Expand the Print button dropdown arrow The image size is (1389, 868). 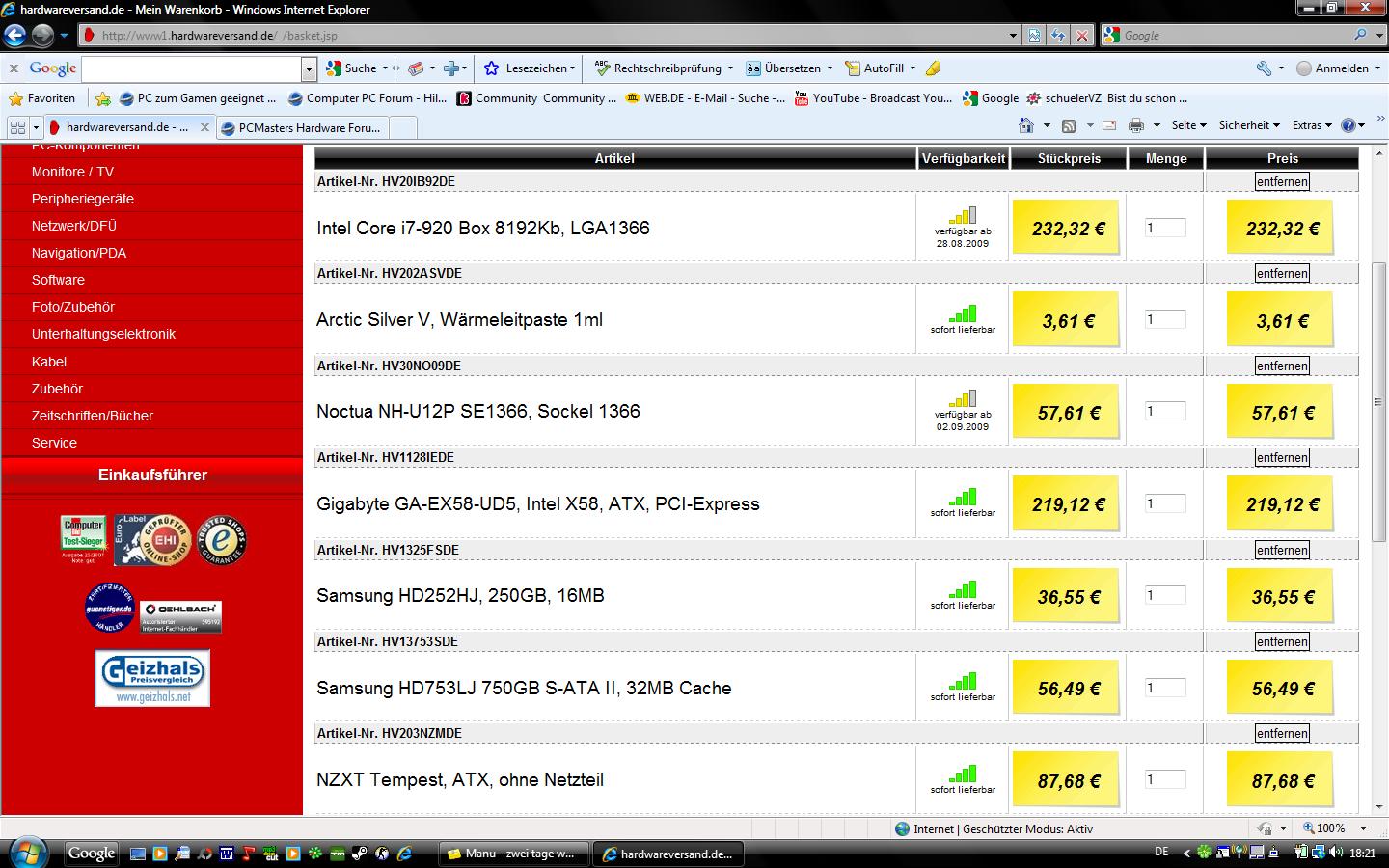coord(1156,125)
